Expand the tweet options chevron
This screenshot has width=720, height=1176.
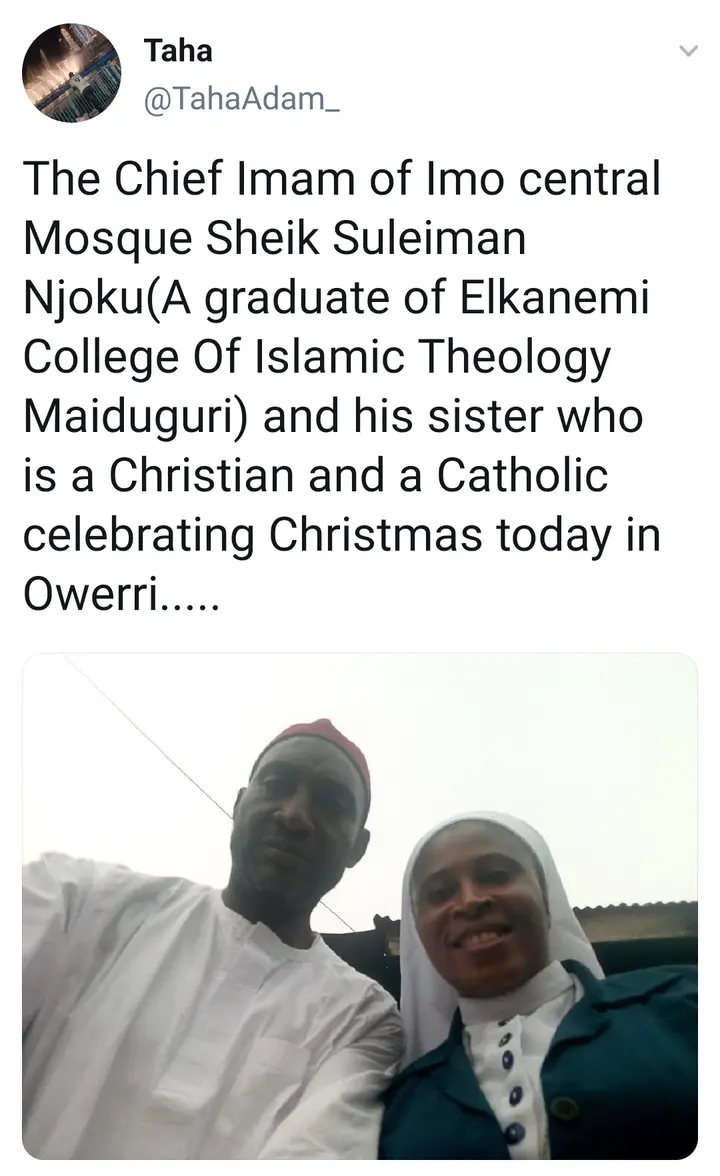tap(688, 51)
